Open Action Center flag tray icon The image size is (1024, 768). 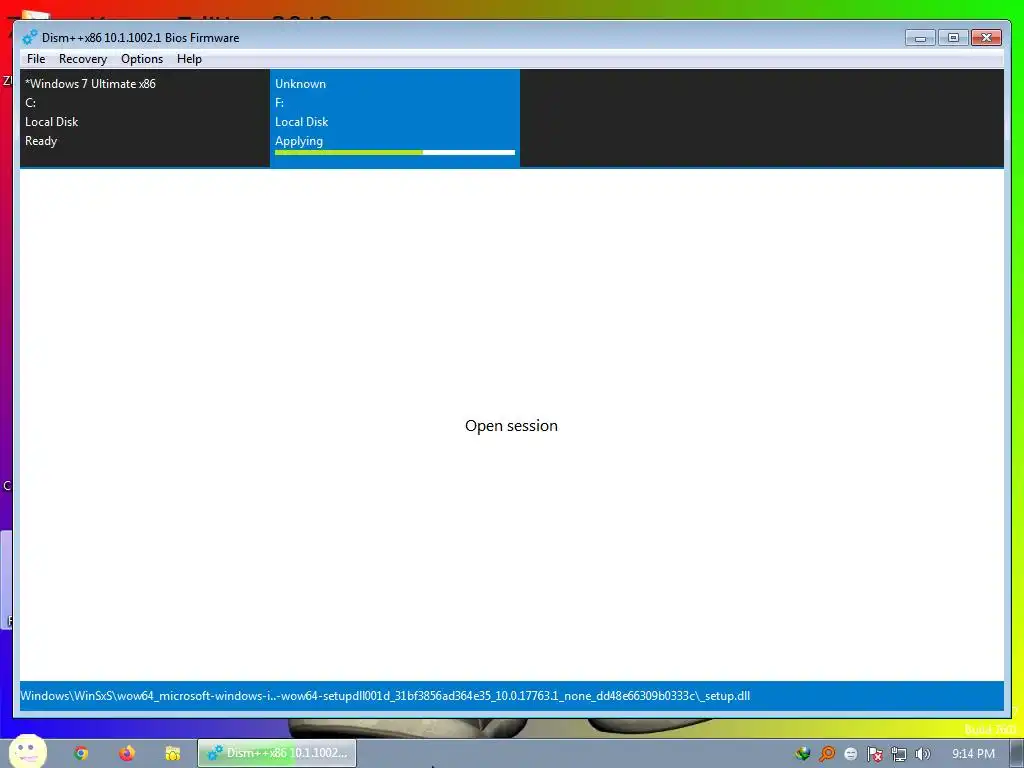(x=874, y=754)
